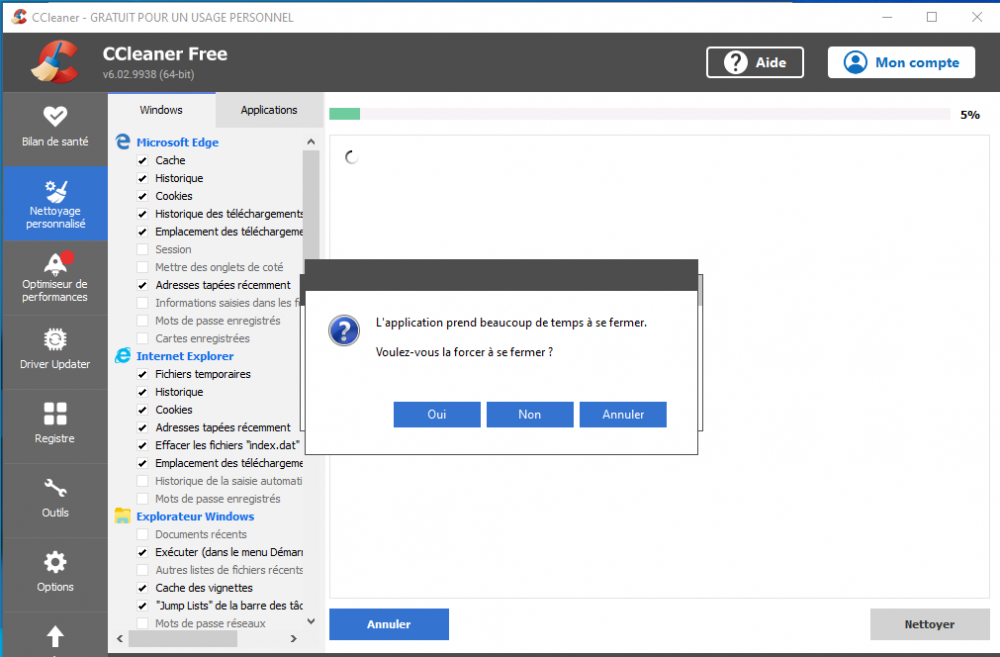This screenshot has width=1000, height=657.
Task: Click the Explorateur Windows folder icon
Action: pos(122,516)
